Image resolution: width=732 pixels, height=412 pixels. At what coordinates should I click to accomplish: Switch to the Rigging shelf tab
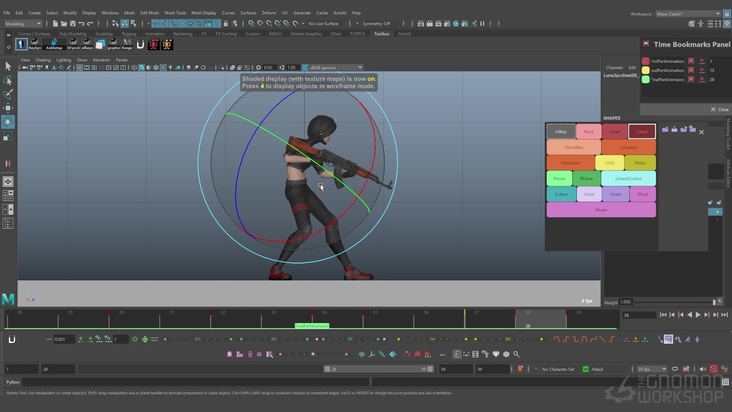(x=127, y=33)
